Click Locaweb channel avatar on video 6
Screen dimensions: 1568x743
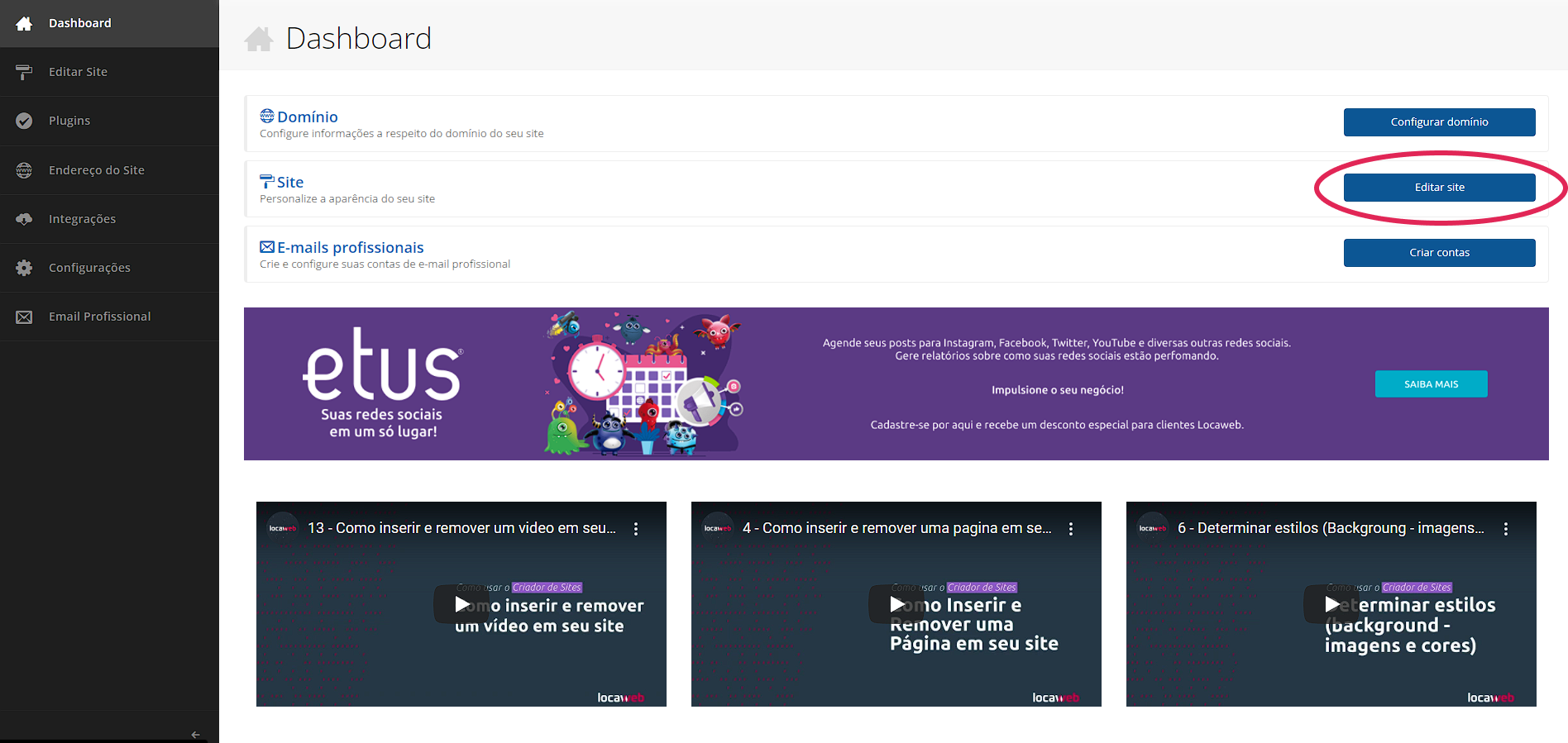pos(1153,528)
